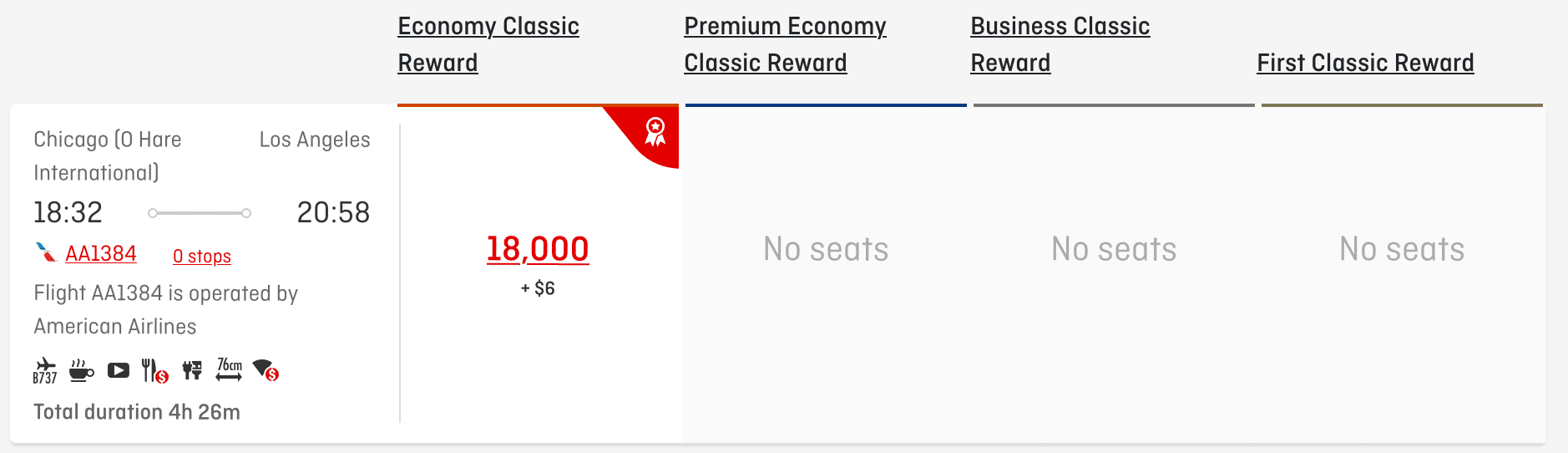Click the video entertainment play icon

click(x=119, y=370)
